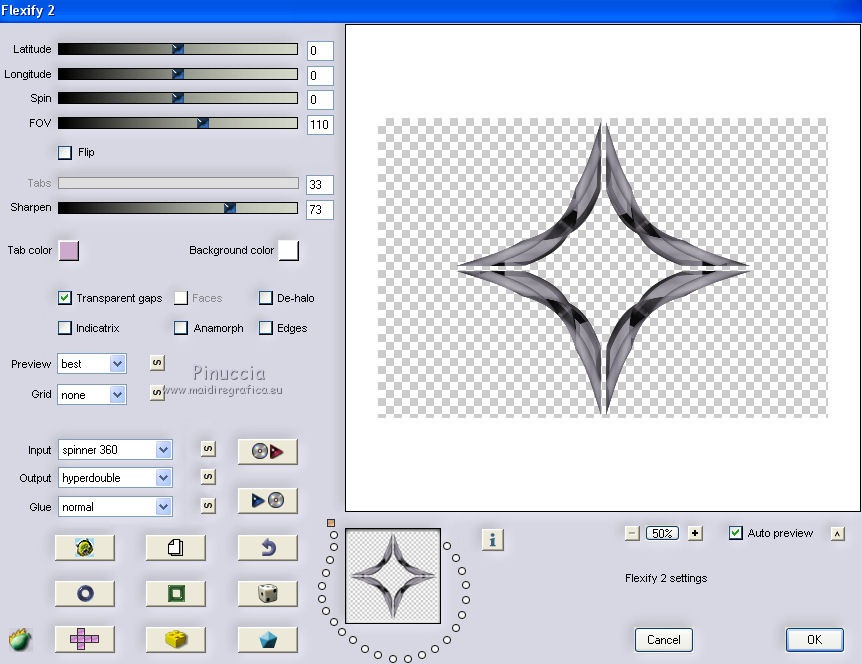Click the Longitude value field
Viewport: 862px width, 664px height.
coord(320,75)
